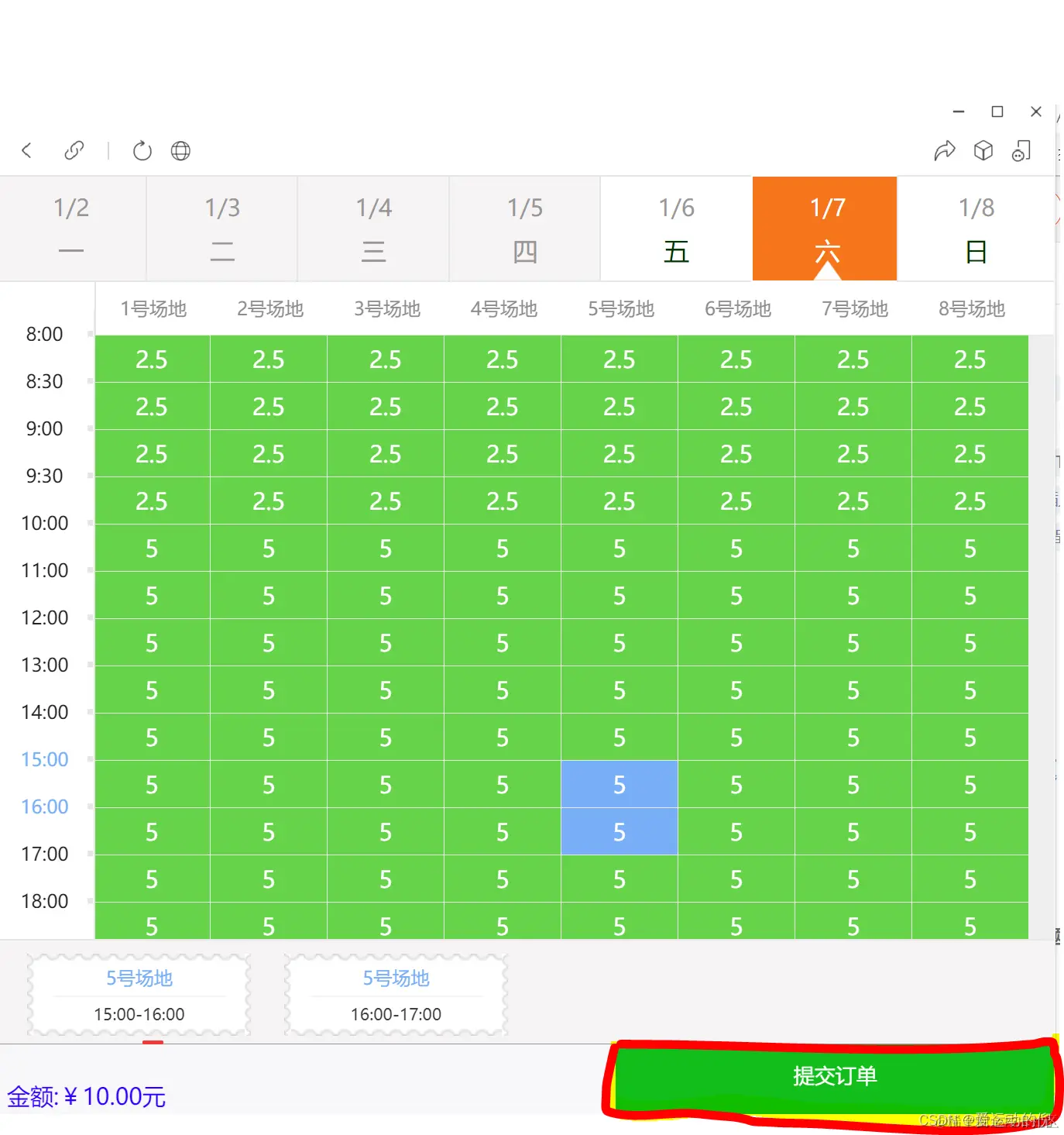
Task: Book the 10:00 slot on court 5
Action: point(620,549)
